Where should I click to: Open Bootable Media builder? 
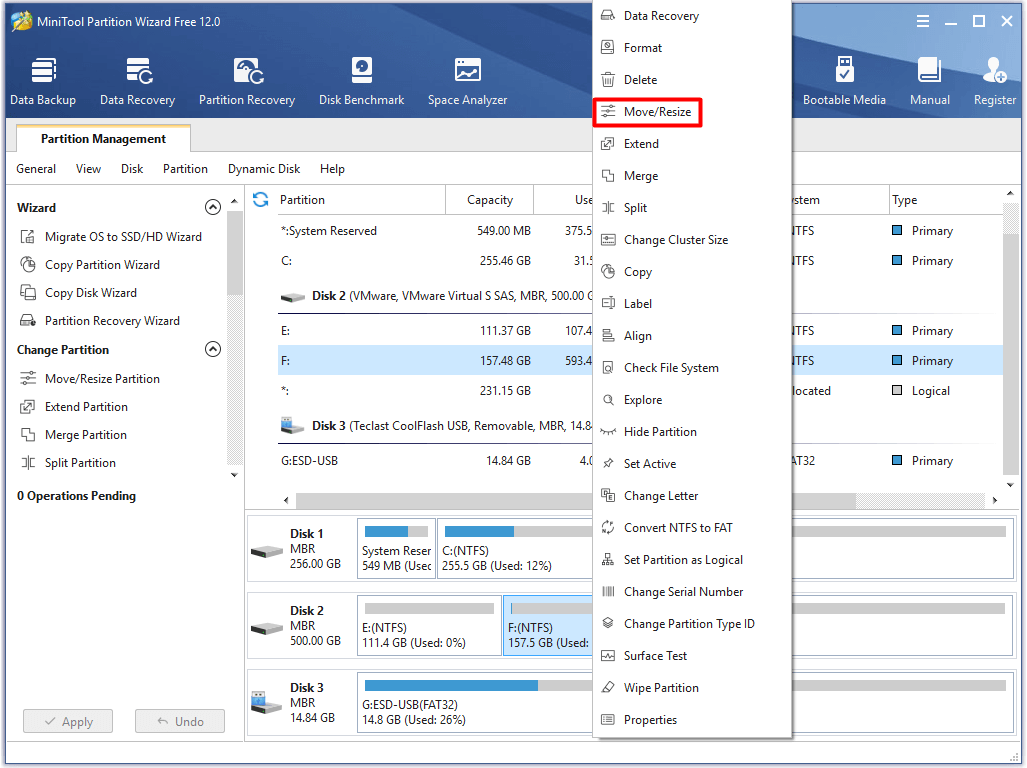(x=844, y=82)
